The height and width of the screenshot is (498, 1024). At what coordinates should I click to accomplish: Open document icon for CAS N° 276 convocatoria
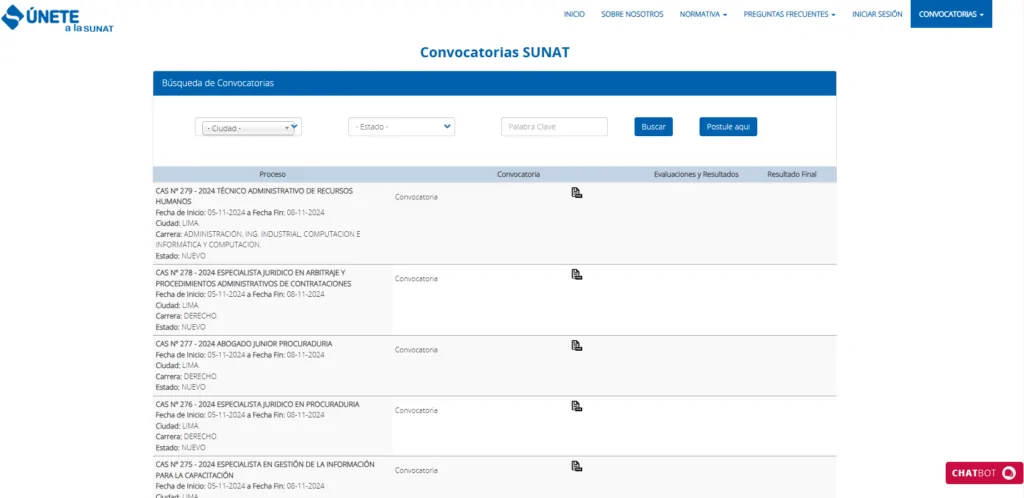576,406
